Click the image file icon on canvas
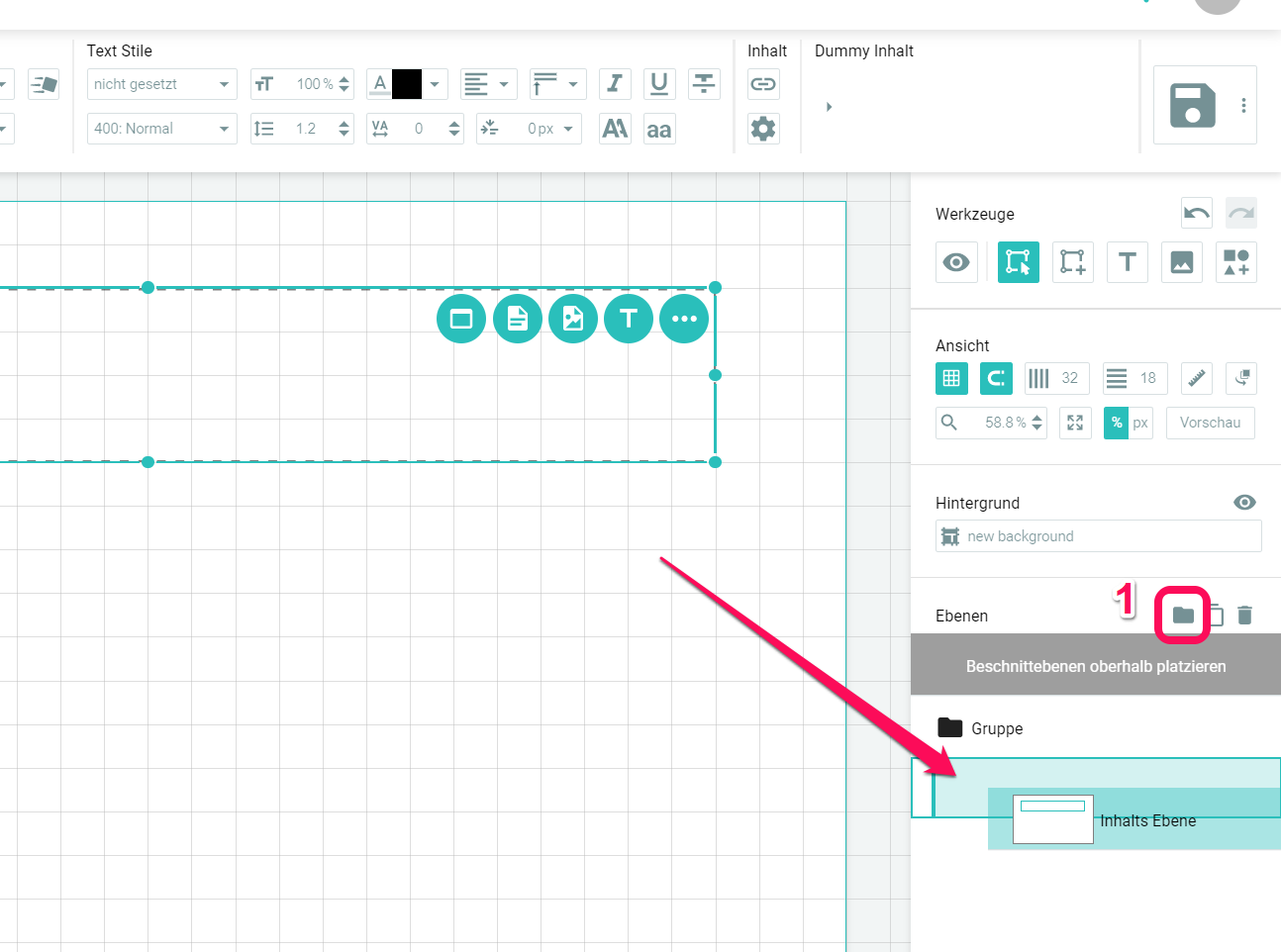Image resolution: width=1281 pixels, height=952 pixels. (573, 319)
